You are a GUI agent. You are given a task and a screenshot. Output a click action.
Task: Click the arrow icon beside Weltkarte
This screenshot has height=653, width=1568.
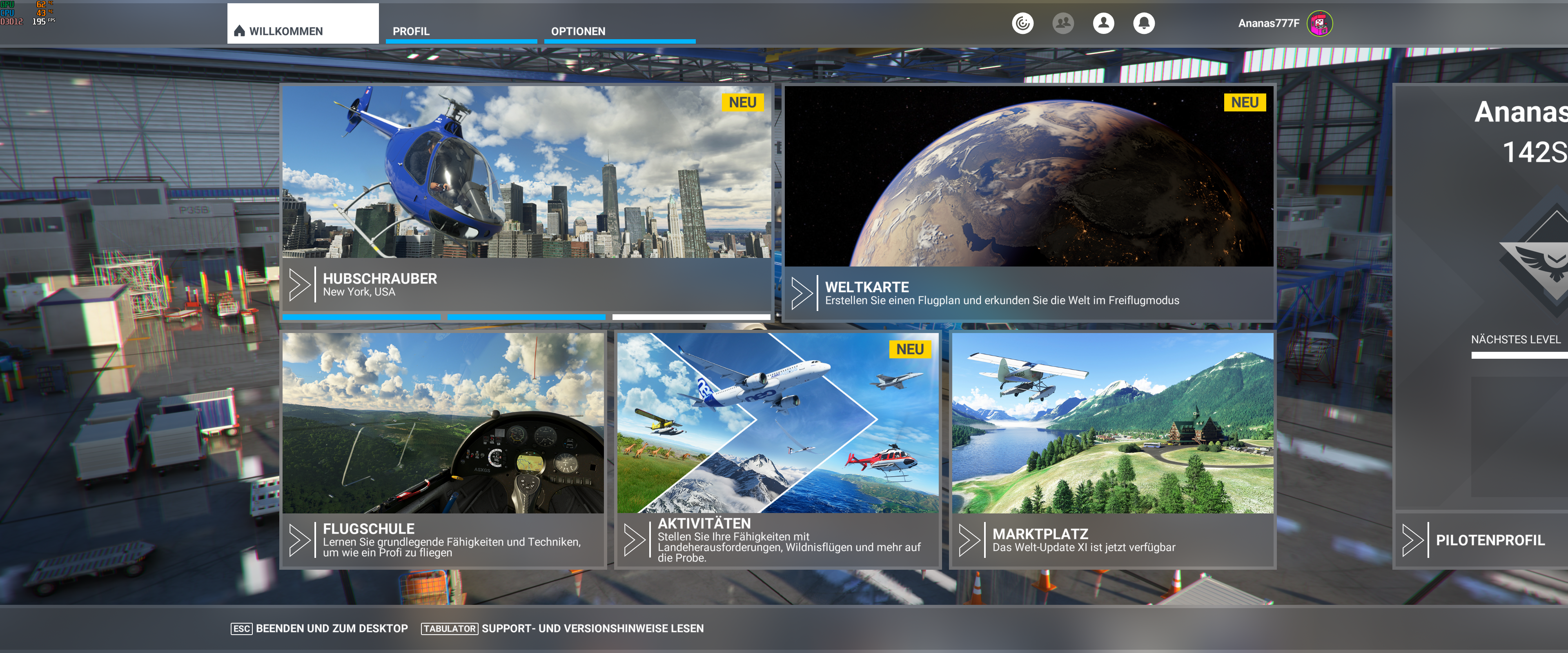(x=801, y=293)
